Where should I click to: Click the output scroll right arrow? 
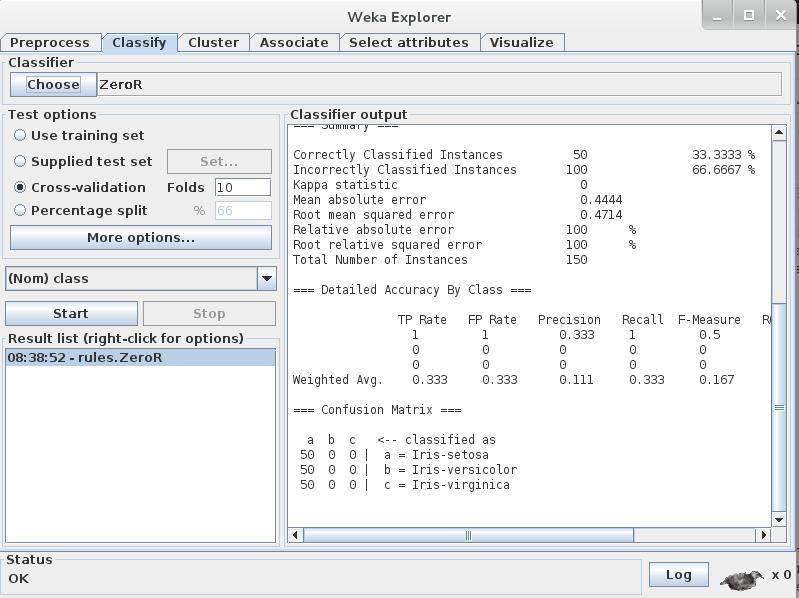(763, 535)
